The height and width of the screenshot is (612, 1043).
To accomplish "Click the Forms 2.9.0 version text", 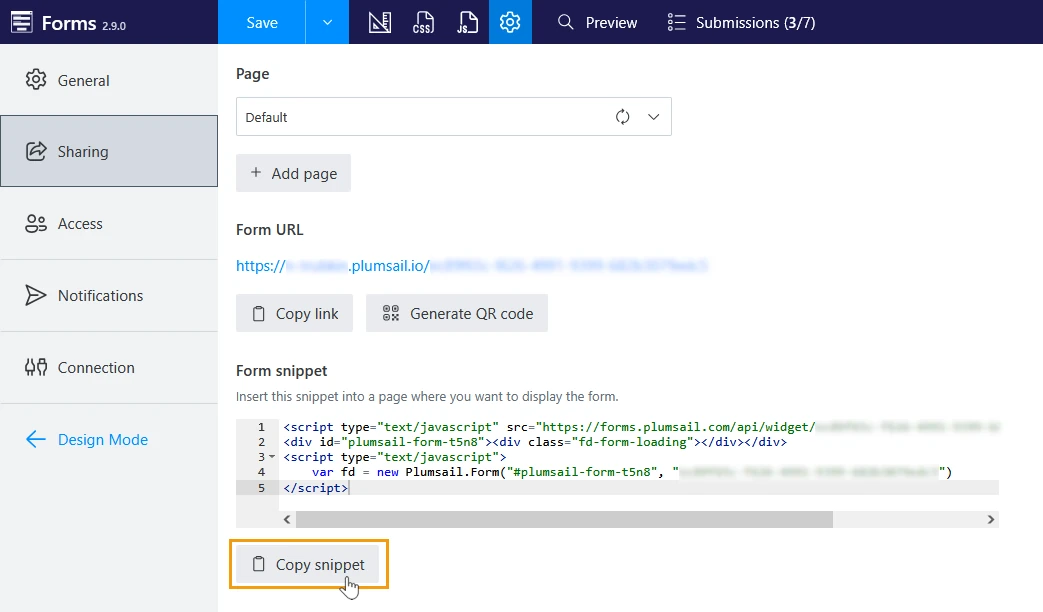I will (114, 26).
